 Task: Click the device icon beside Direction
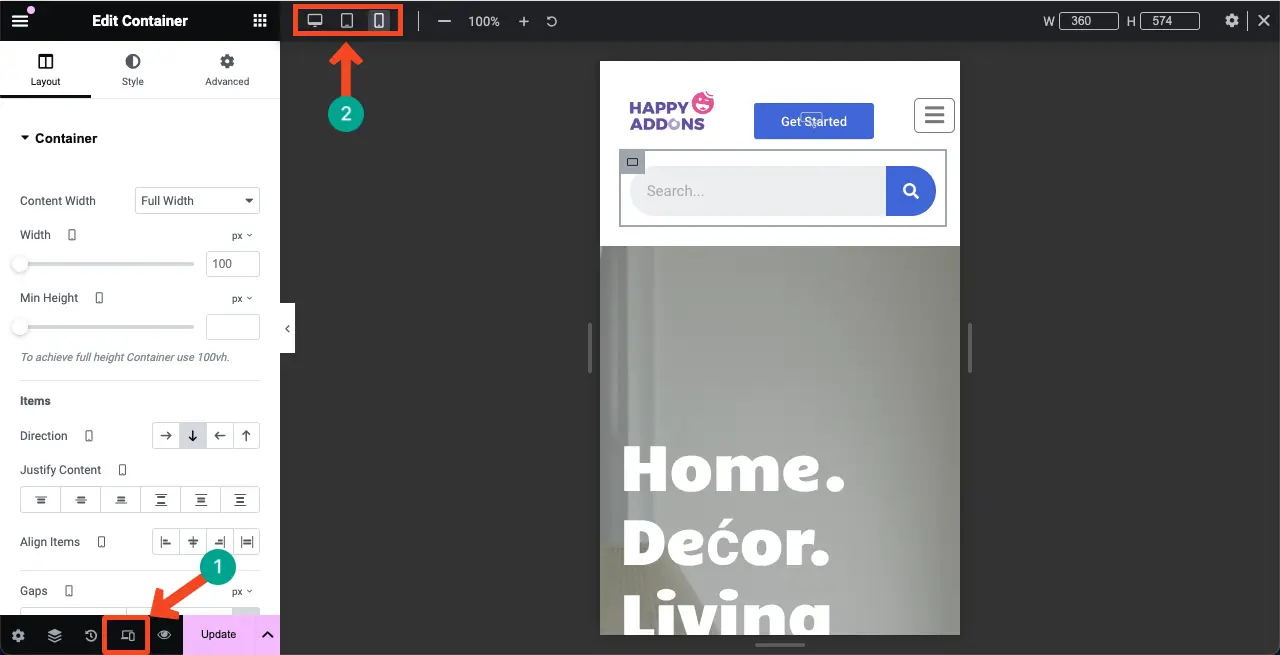[x=89, y=436]
